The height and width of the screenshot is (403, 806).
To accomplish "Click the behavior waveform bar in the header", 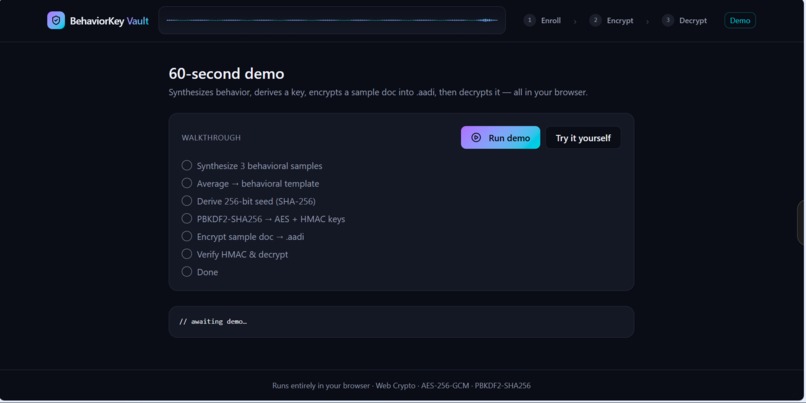I will (x=332, y=21).
